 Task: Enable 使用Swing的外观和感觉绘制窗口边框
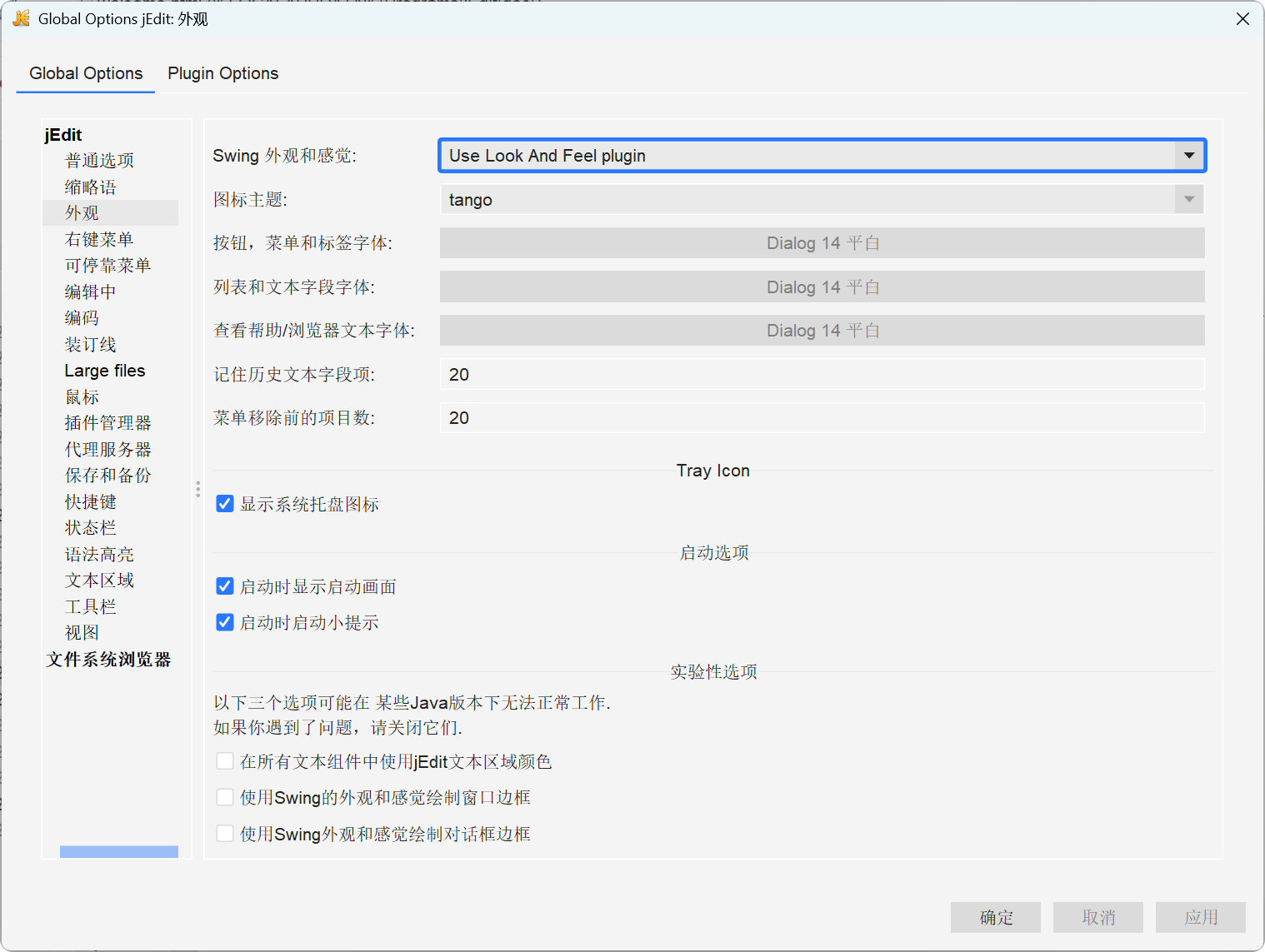point(225,796)
